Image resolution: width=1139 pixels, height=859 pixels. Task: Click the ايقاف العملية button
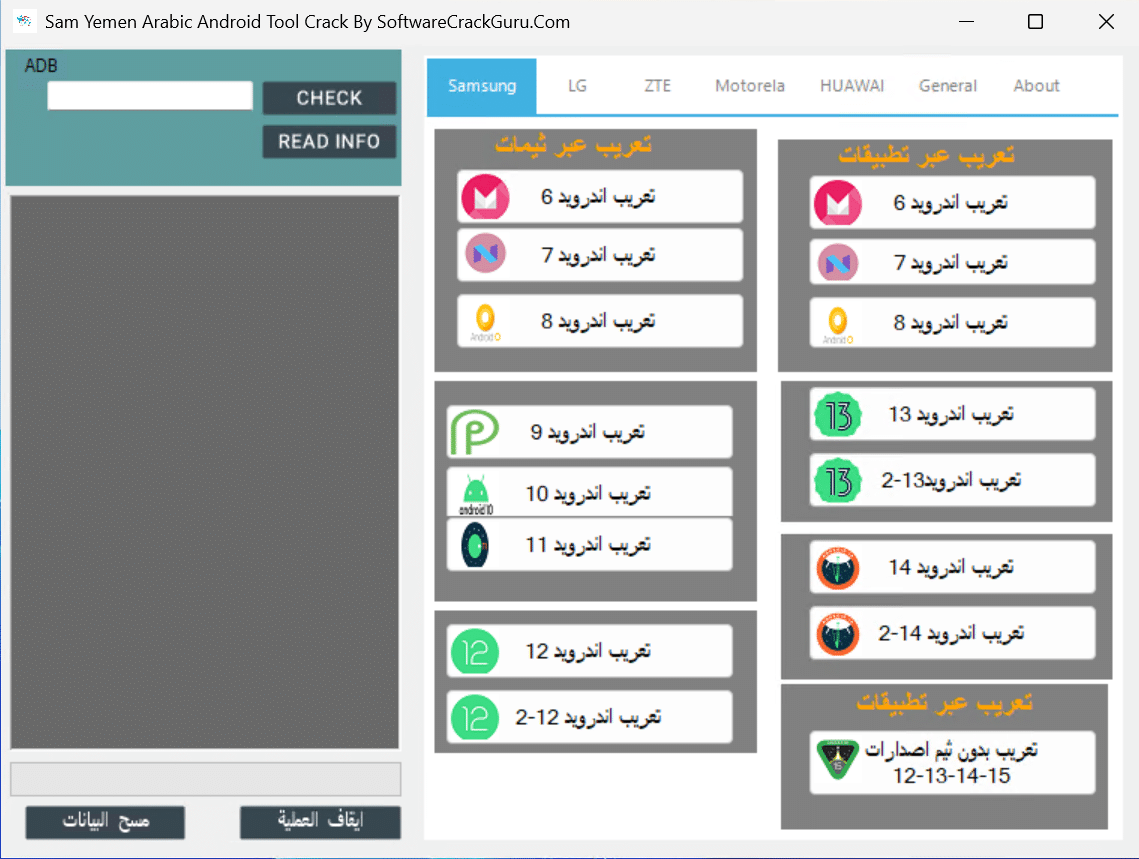click(x=320, y=822)
